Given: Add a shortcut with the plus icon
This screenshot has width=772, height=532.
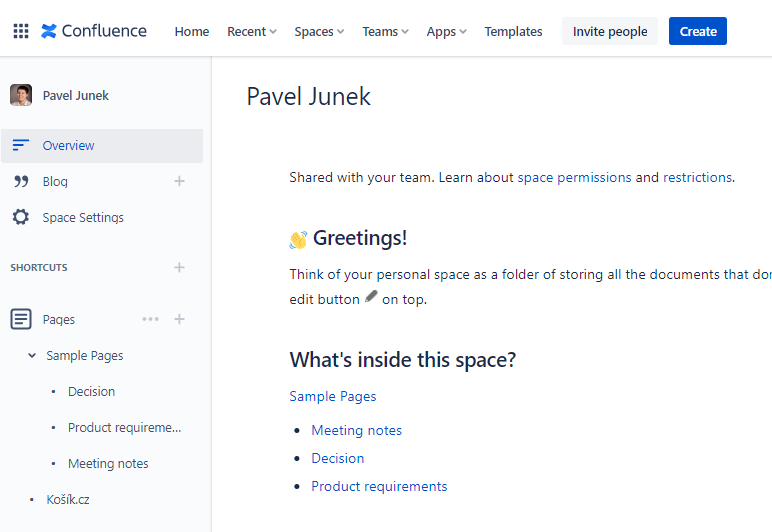Looking at the screenshot, I should (179, 267).
